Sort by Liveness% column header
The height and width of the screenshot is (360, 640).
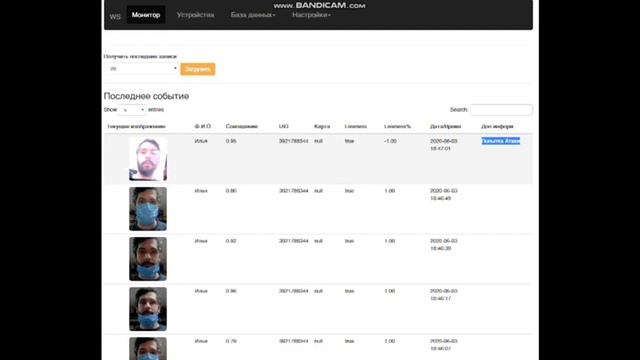(x=397, y=127)
